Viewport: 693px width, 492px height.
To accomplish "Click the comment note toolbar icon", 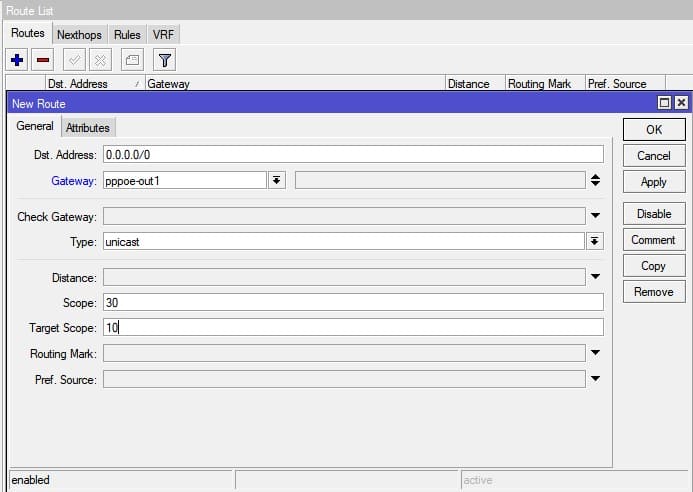I will click(x=132, y=60).
